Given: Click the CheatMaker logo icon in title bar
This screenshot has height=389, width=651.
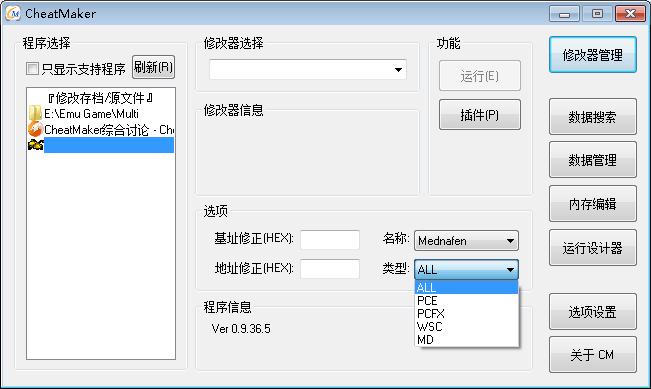Looking at the screenshot, I should pos(13,13).
